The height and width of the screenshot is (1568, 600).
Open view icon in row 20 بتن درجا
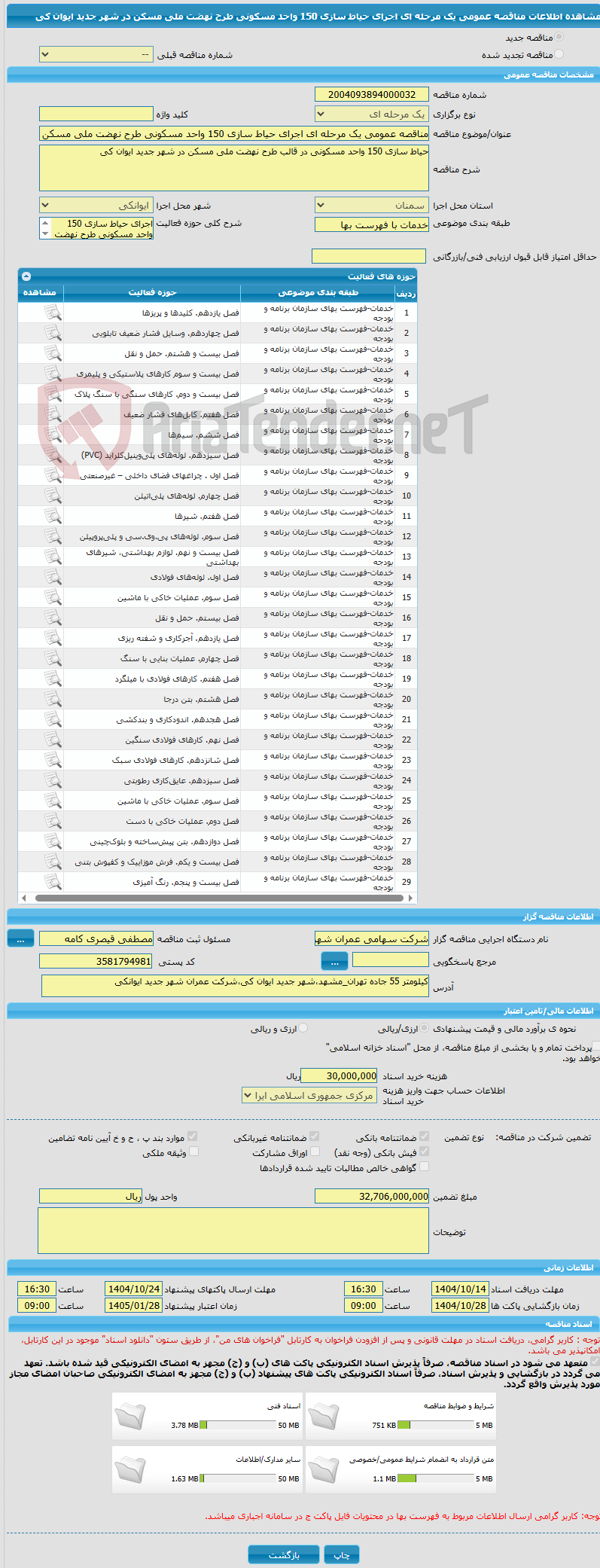(53, 699)
